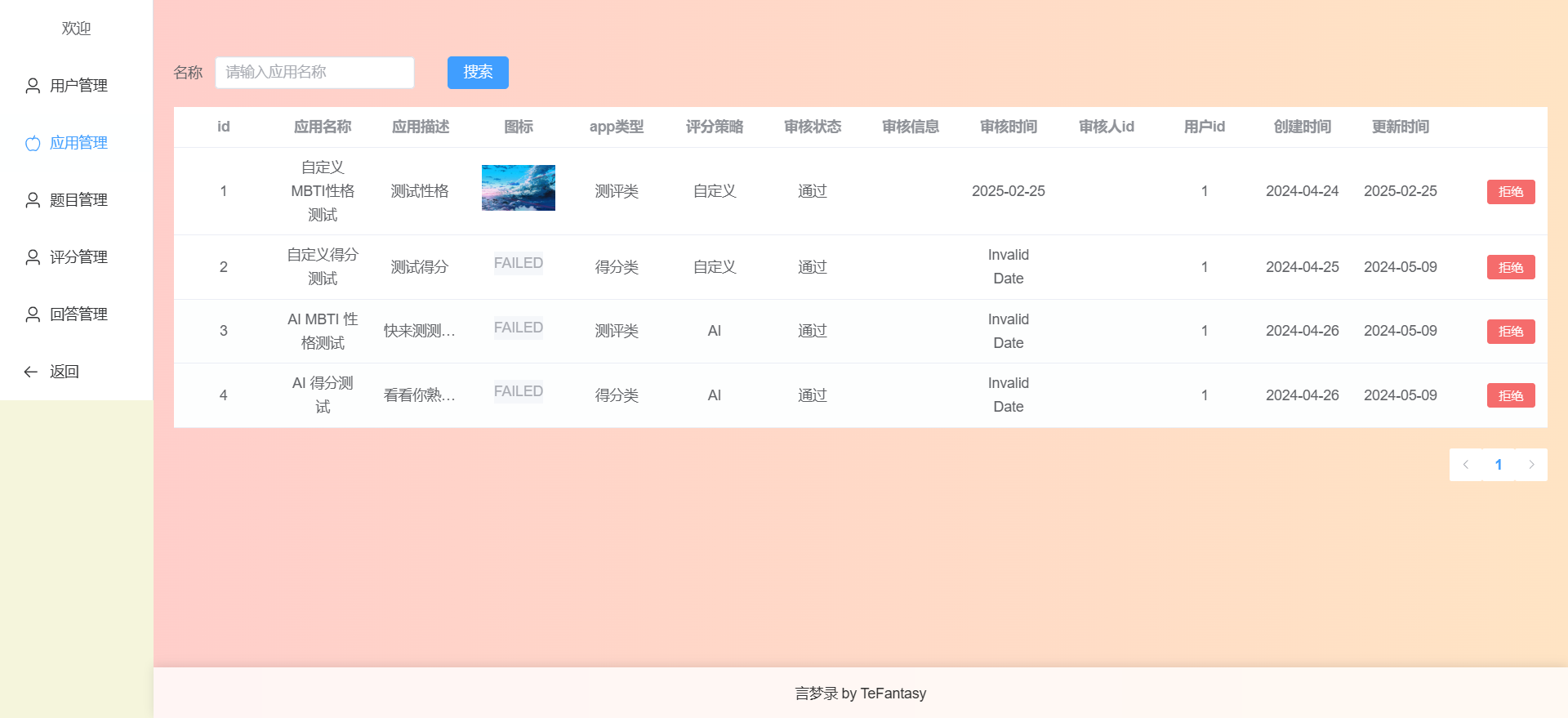Focus the 请输入应用名称 input field
The image size is (1568, 718).
point(314,73)
